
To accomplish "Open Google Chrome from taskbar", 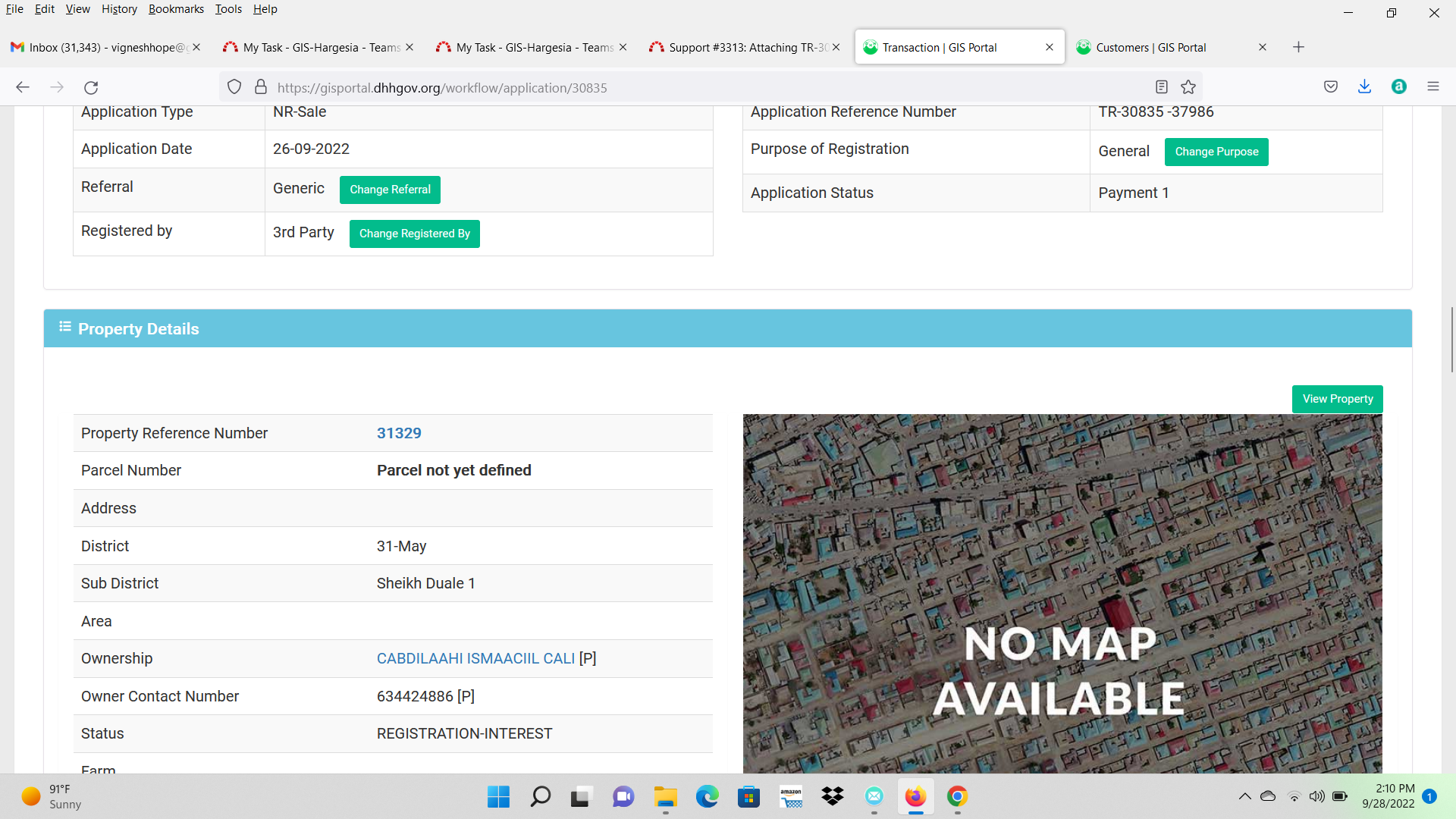I will click(957, 796).
